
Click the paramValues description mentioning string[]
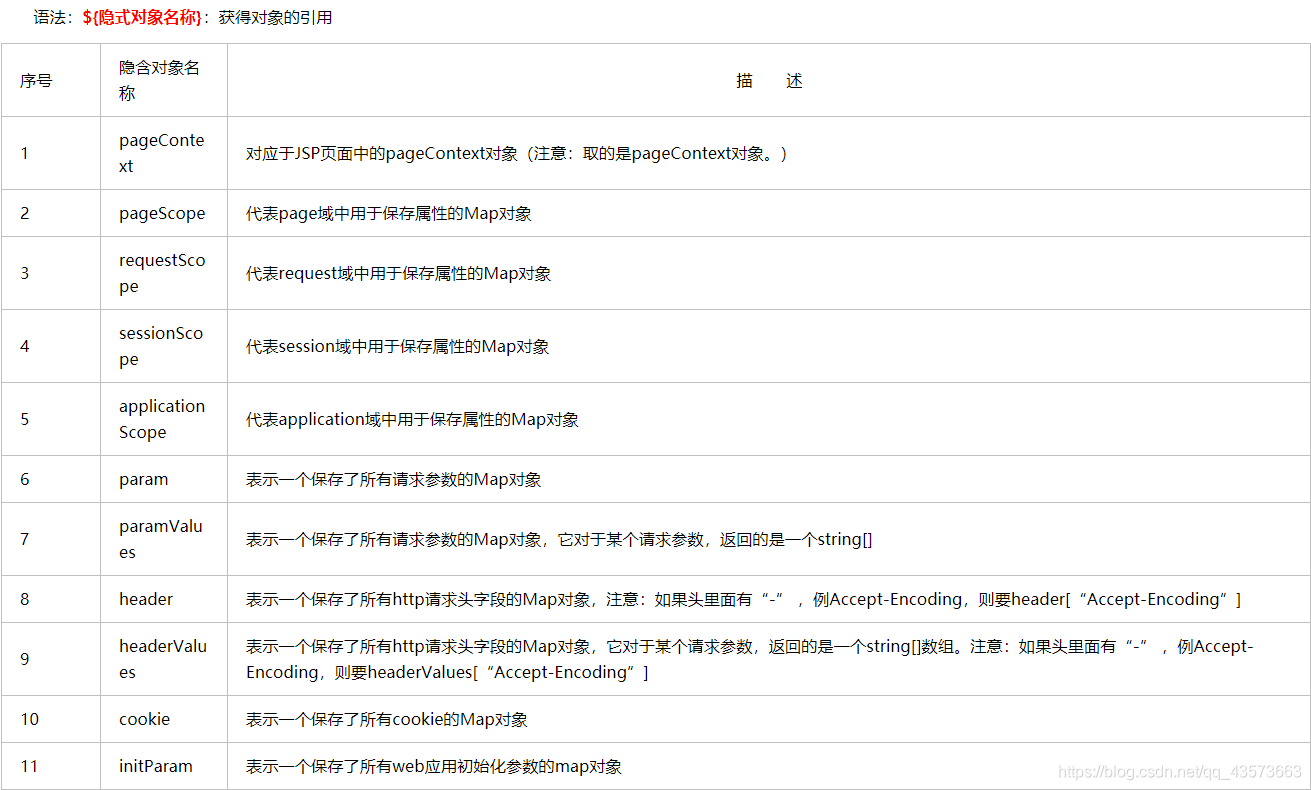(559, 539)
